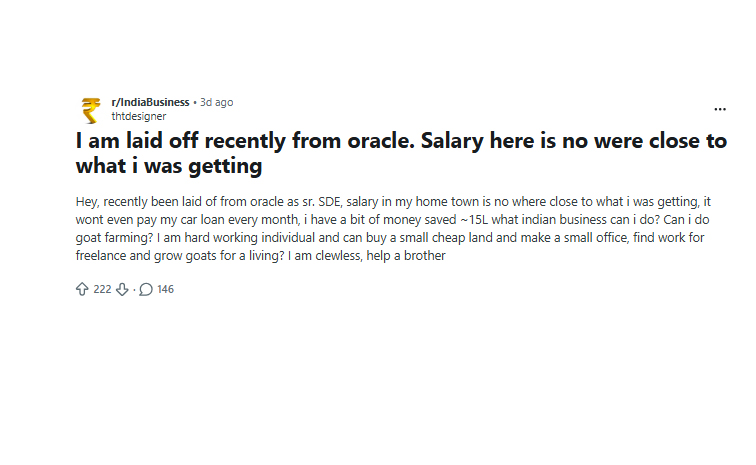The width and height of the screenshot is (756, 465).
Task: Click 'Salary here' in the post title
Action: coord(482,141)
